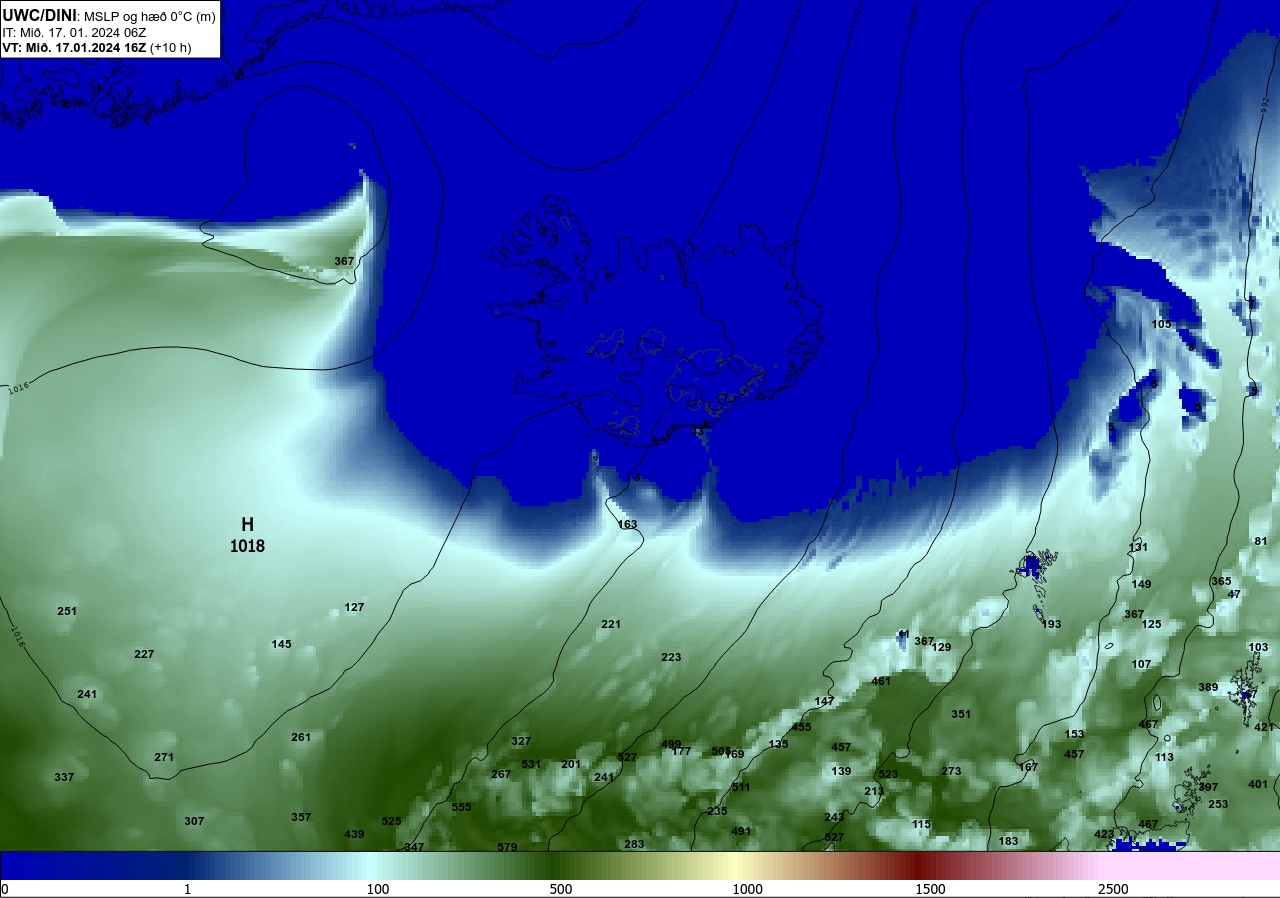Click the 147 height label
Image resolution: width=1280 pixels, height=898 pixels.
tap(824, 701)
